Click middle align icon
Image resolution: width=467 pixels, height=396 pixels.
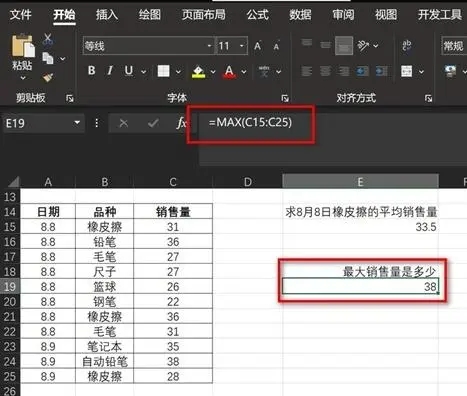[325, 45]
